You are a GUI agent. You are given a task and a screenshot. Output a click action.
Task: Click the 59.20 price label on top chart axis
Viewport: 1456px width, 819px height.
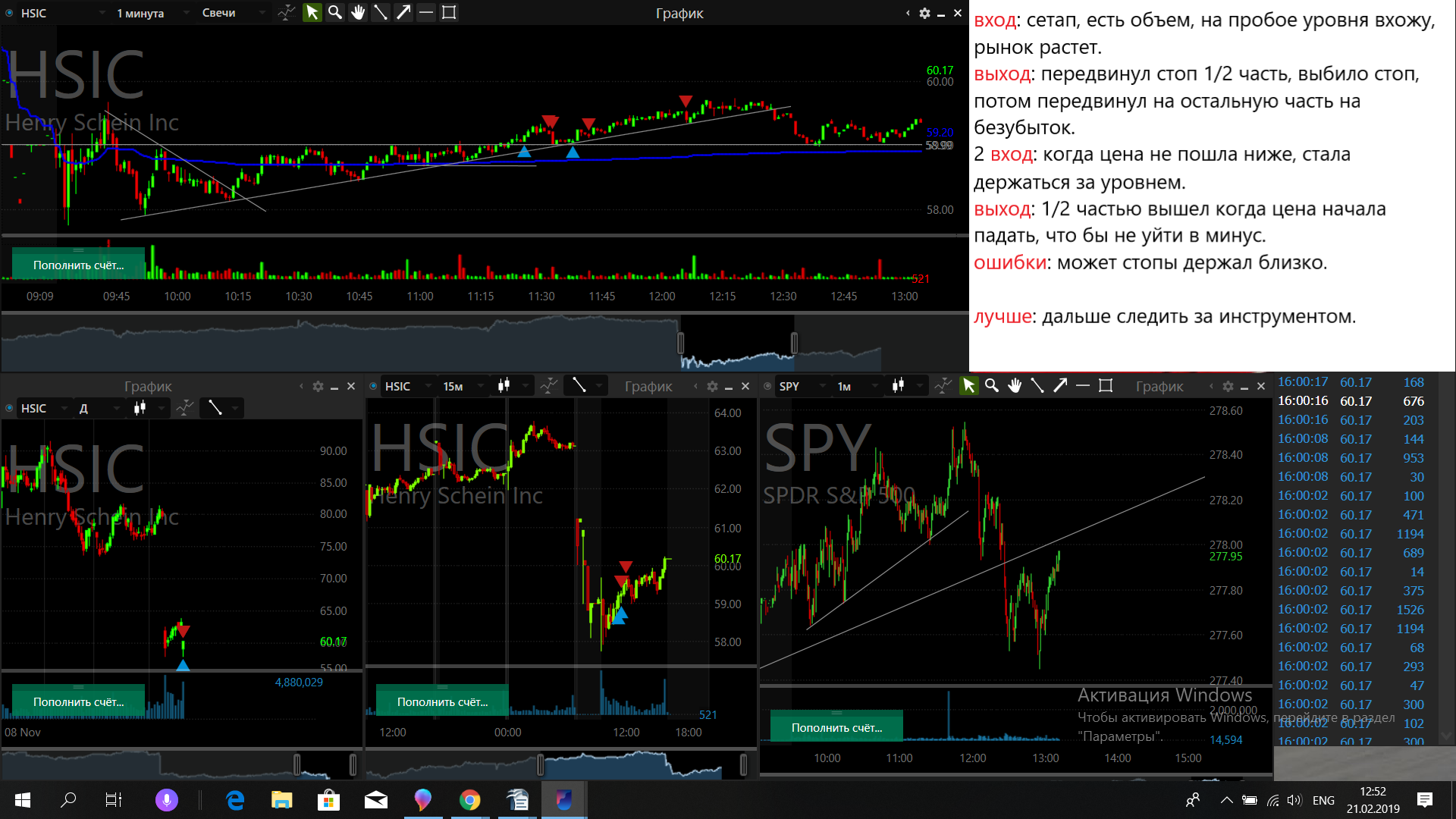[940, 133]
